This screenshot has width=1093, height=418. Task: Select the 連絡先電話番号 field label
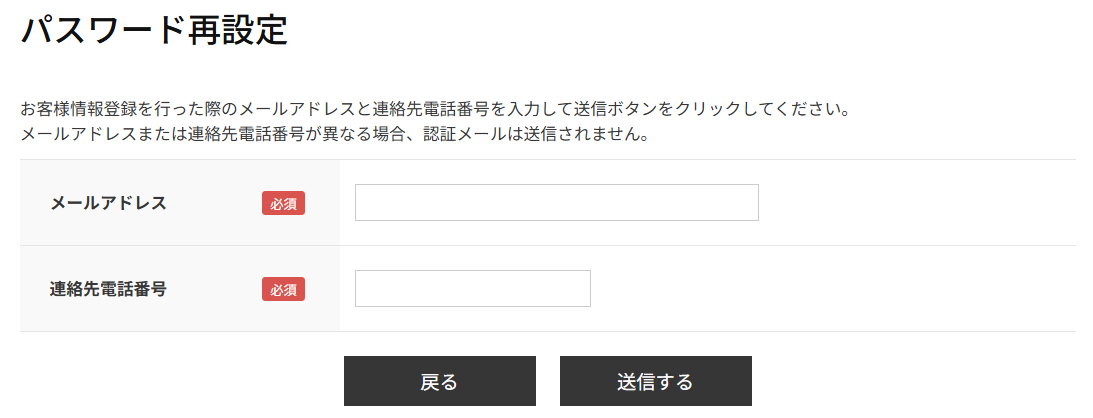tap(108, 289)
